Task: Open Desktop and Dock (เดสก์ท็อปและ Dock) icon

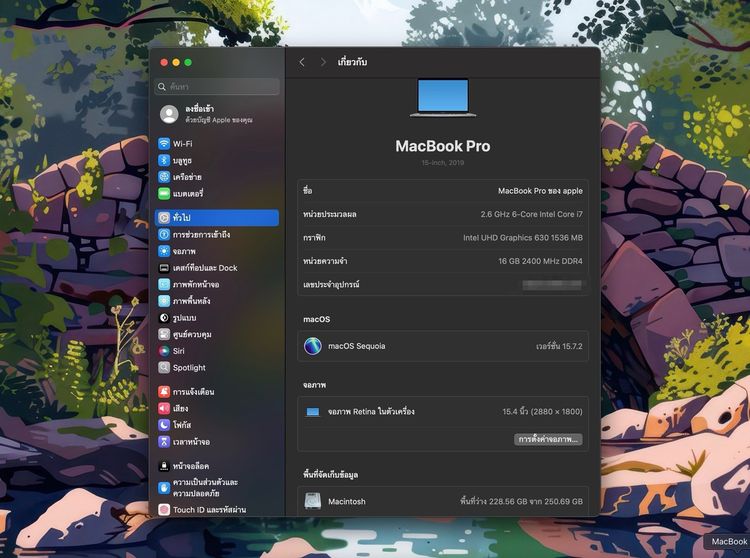Action: point(164,268)
